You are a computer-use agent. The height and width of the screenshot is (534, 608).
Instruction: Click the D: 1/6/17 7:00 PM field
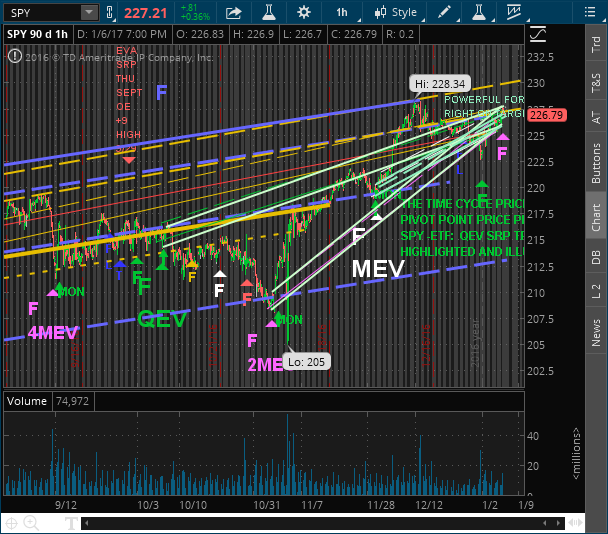tap(122, 34)
